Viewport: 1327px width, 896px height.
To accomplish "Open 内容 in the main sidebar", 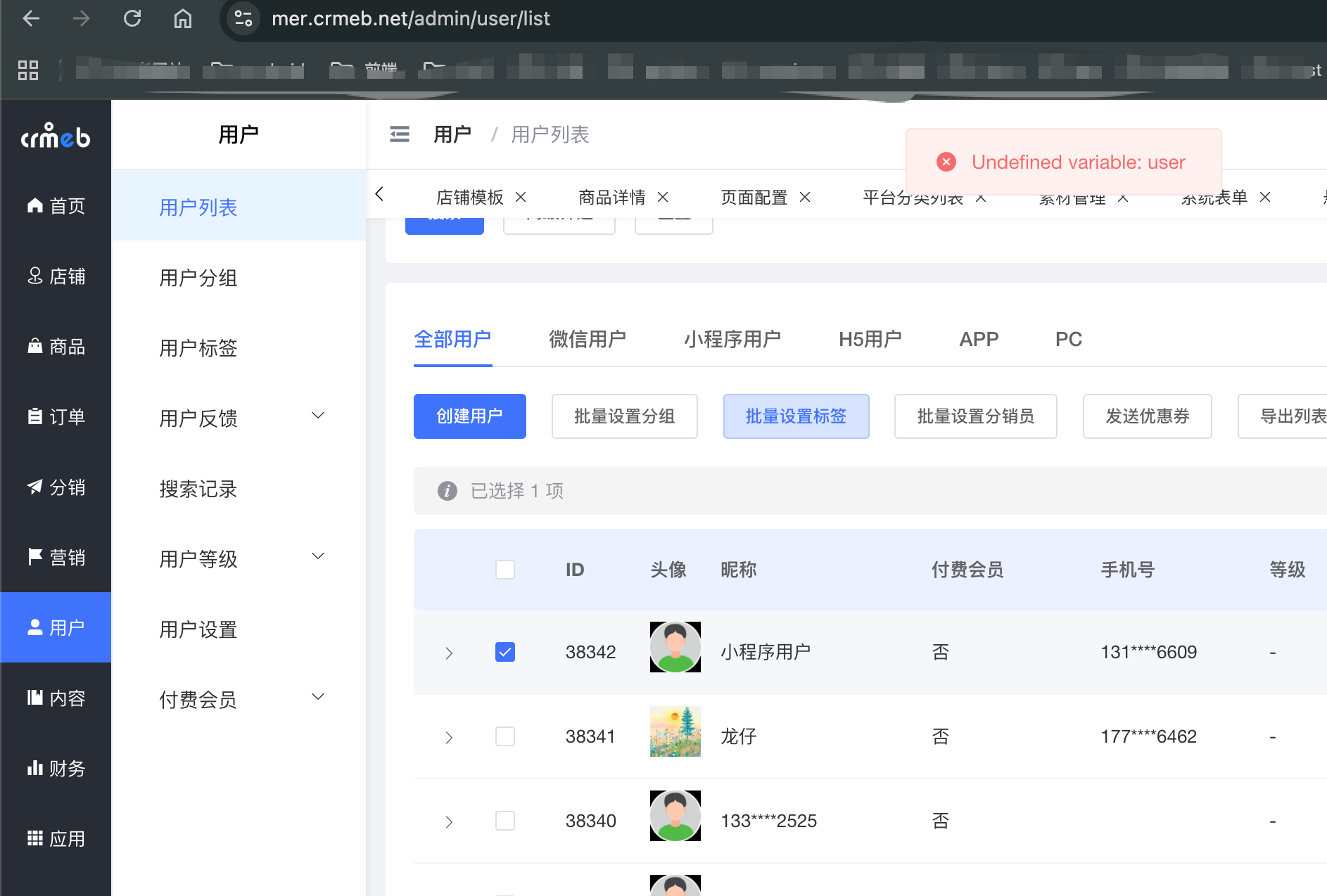I will tap(56, 698).
